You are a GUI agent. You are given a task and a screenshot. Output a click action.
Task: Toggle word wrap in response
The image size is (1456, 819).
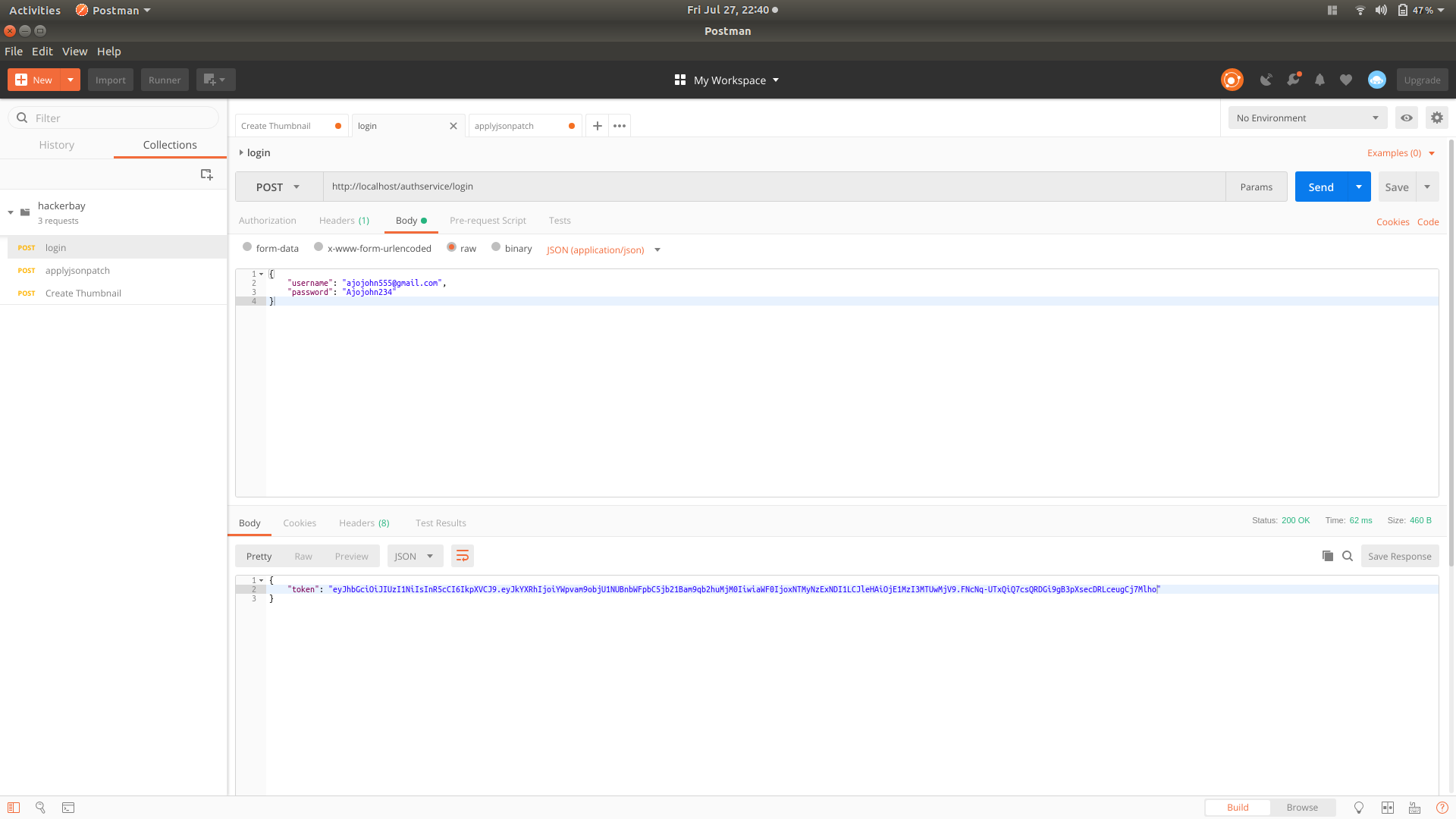[462, 556]
